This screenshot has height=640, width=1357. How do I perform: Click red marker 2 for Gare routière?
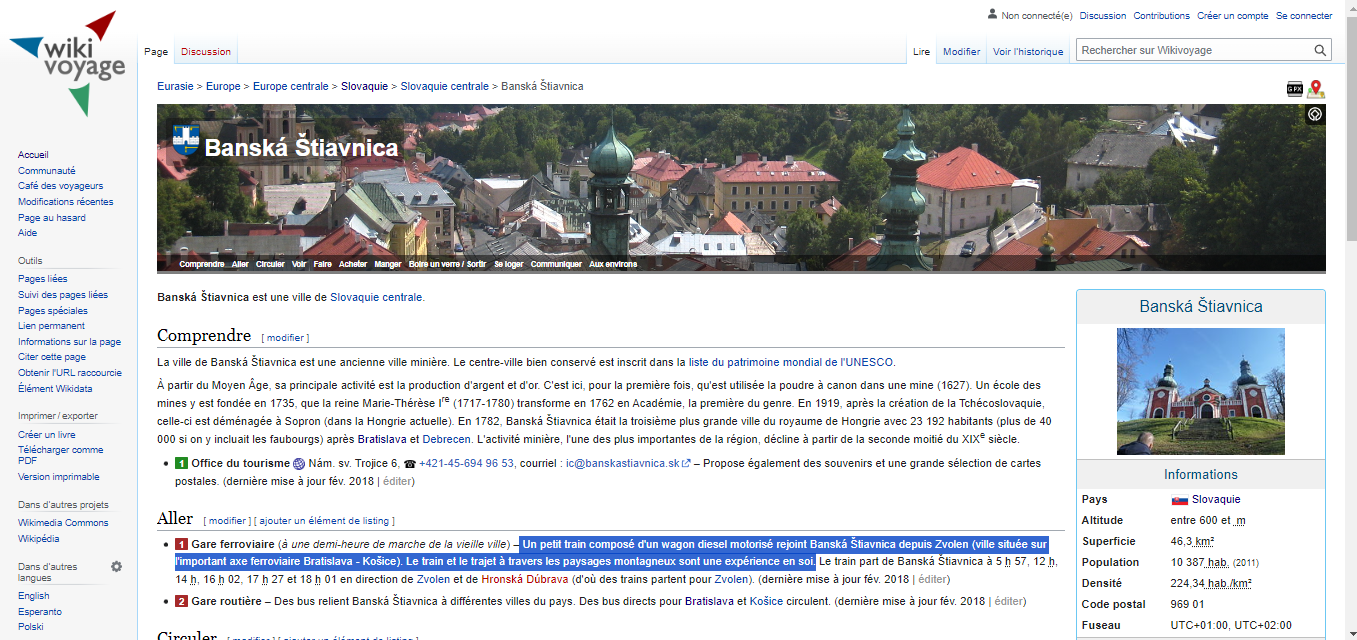[x=181, y=601]
